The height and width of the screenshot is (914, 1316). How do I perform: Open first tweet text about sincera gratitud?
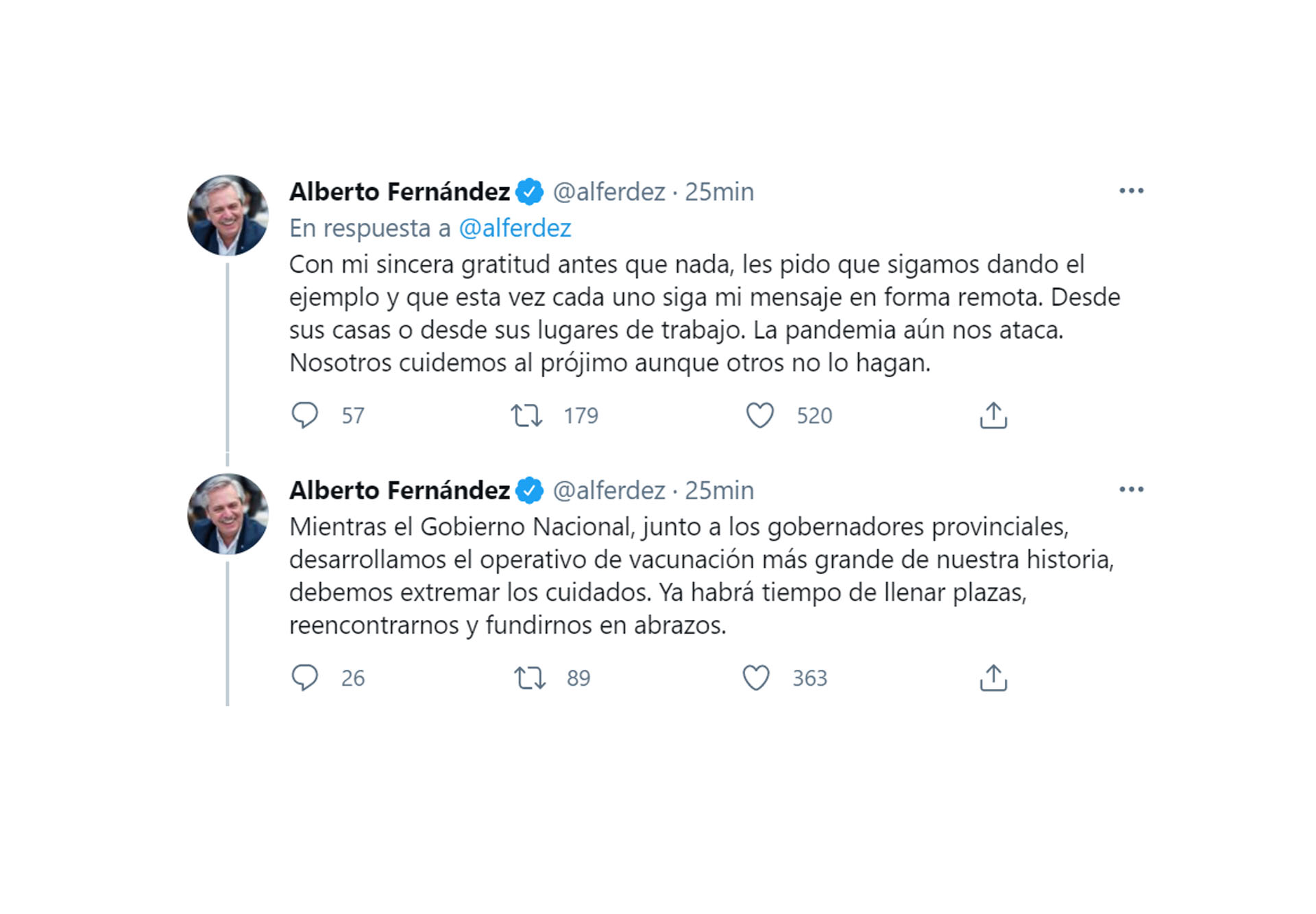tap(705, 313)
